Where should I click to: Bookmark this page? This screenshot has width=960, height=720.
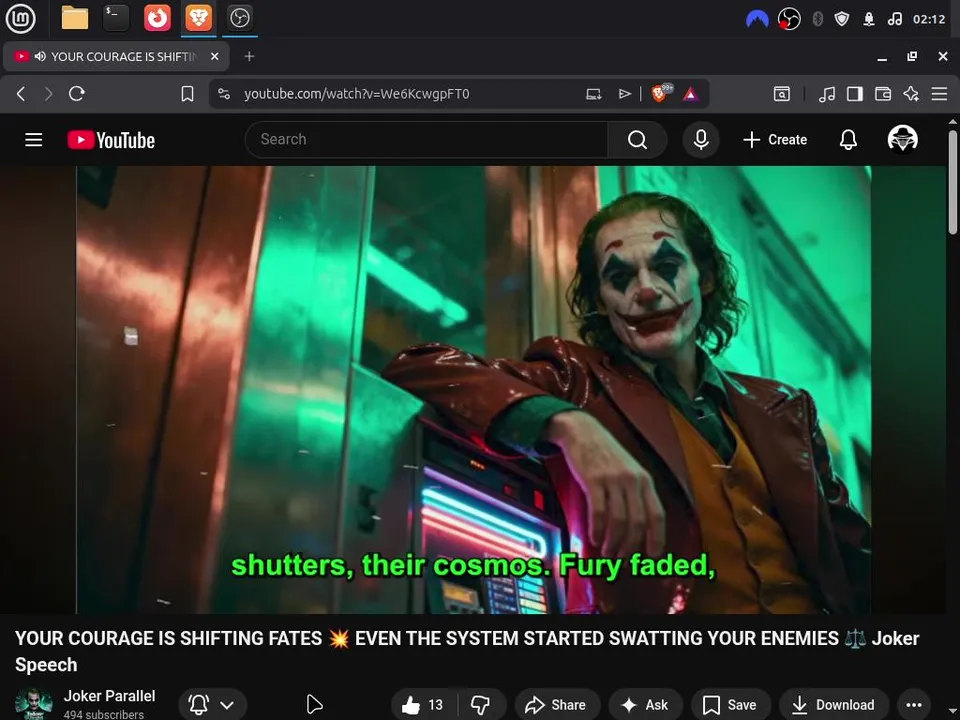tap(187, 94)
